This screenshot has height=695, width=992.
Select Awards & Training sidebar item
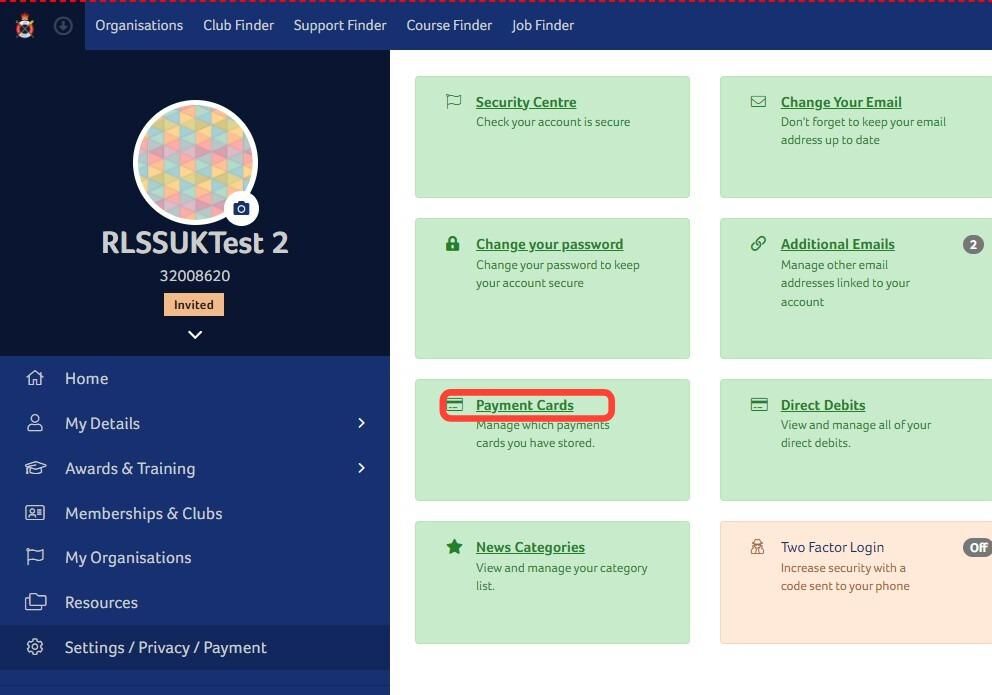195,468
